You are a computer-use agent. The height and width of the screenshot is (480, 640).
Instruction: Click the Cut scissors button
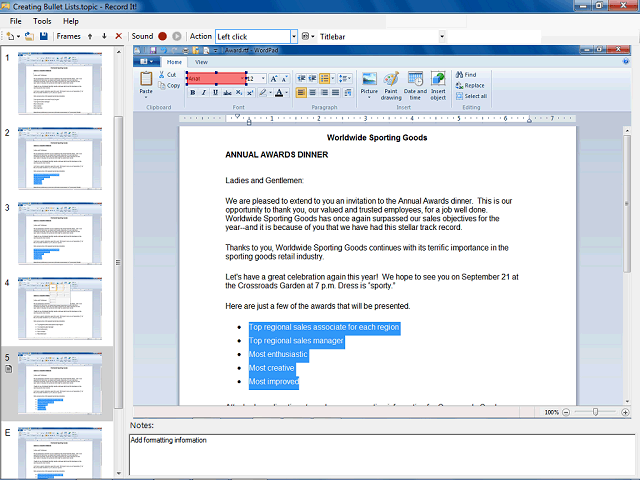[168, 75]
